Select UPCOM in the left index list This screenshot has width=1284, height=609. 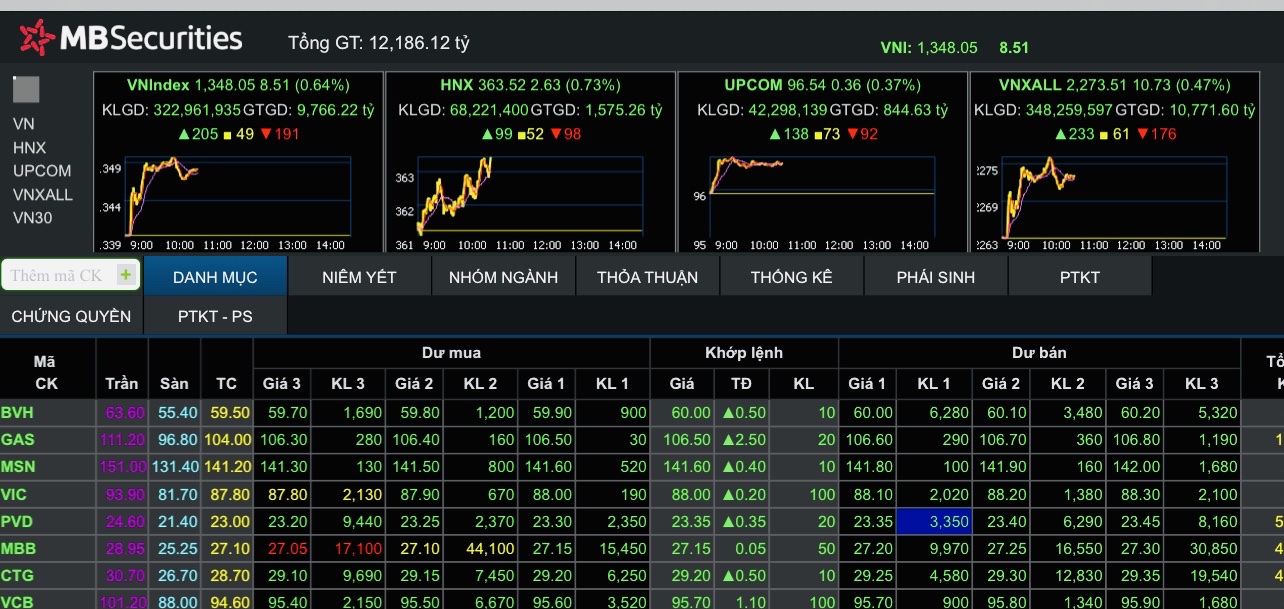[x=42, y=170]
